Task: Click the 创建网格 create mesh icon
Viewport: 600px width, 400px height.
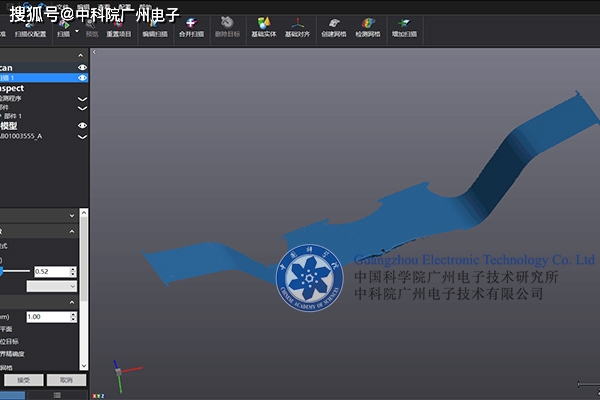Action: coord(334,25)
